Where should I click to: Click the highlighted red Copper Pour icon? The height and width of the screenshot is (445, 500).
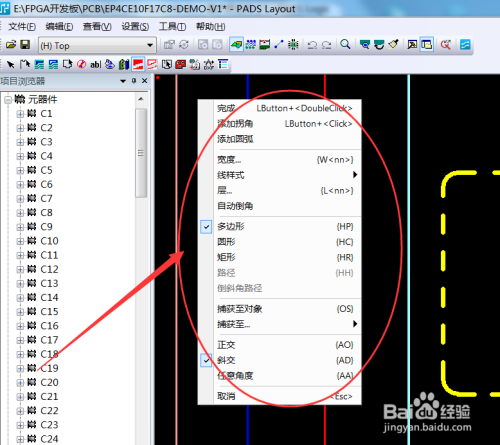point(138,64)
